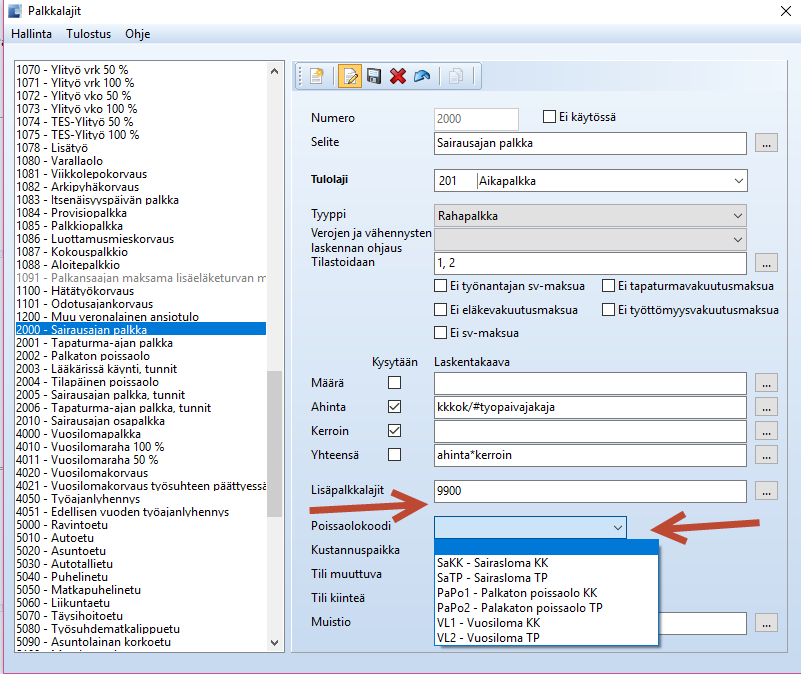Check the Määrä Kysytään checkbox
Image resolution: width=801 pixels, height=674 pixels.
click(x=394, y=383)
